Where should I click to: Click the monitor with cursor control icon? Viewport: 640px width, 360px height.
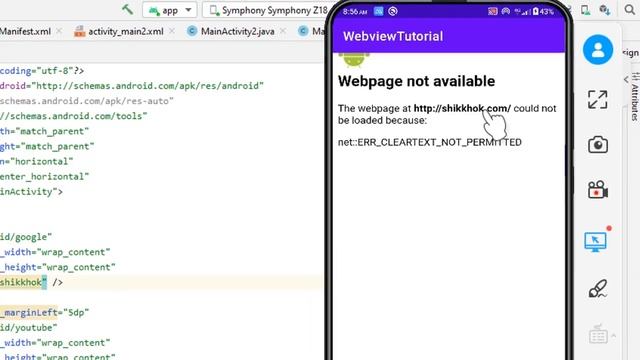[596, 242]
